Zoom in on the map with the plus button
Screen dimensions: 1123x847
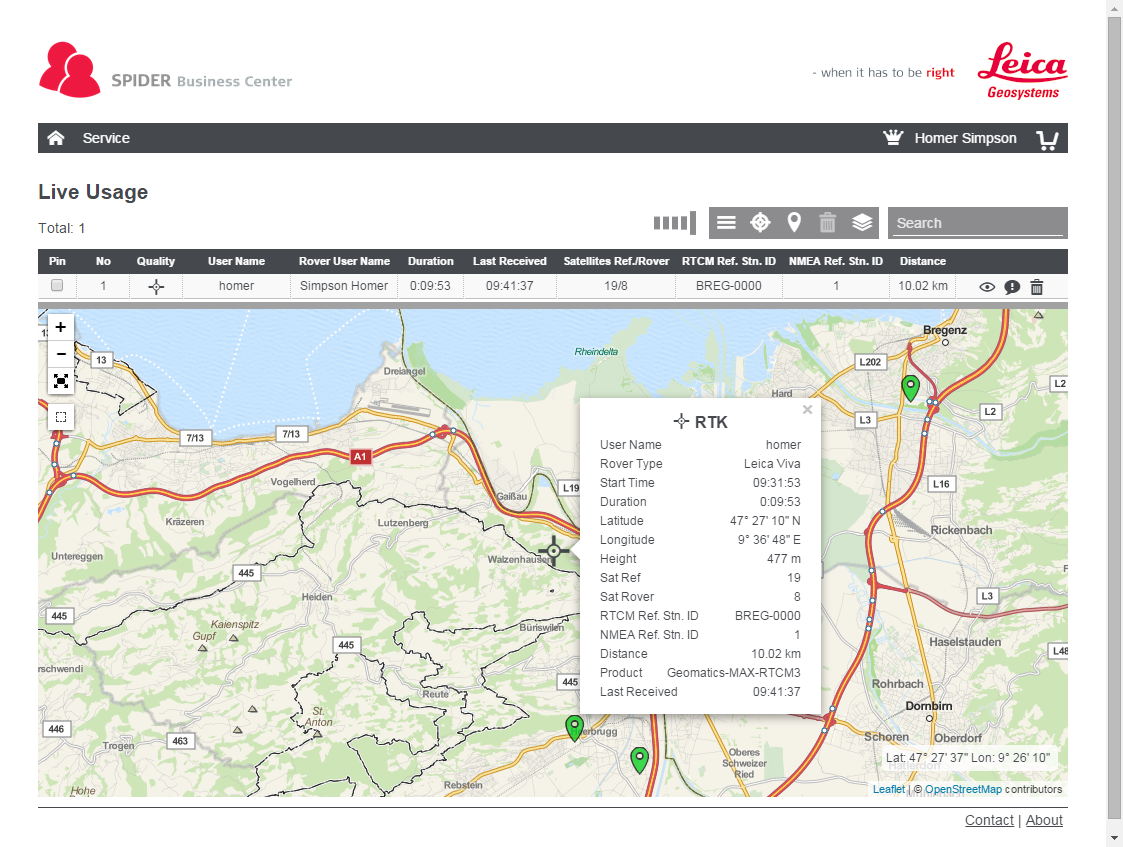point(61,327)
